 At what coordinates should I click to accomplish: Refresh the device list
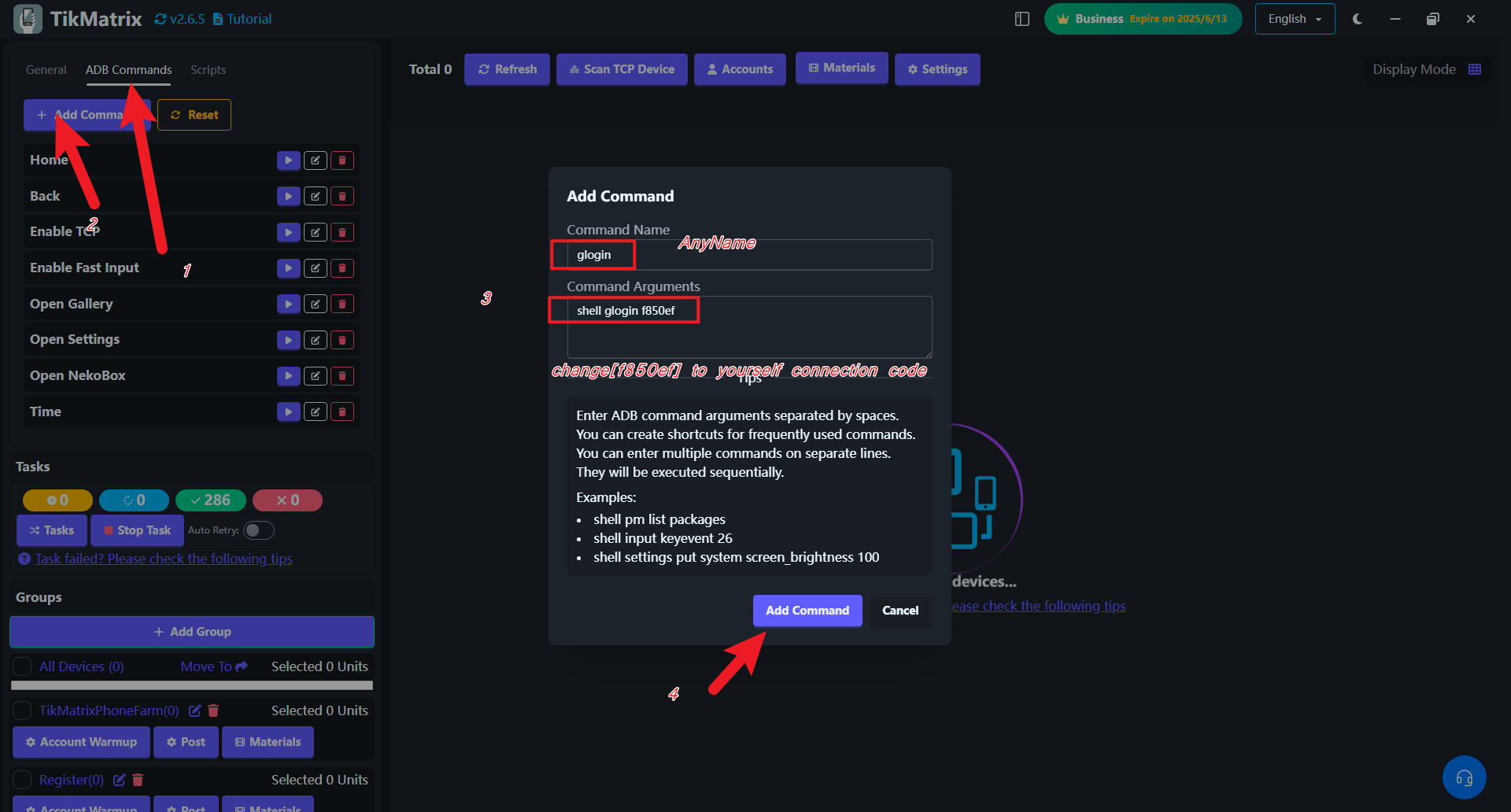click(x=508, y=69)
